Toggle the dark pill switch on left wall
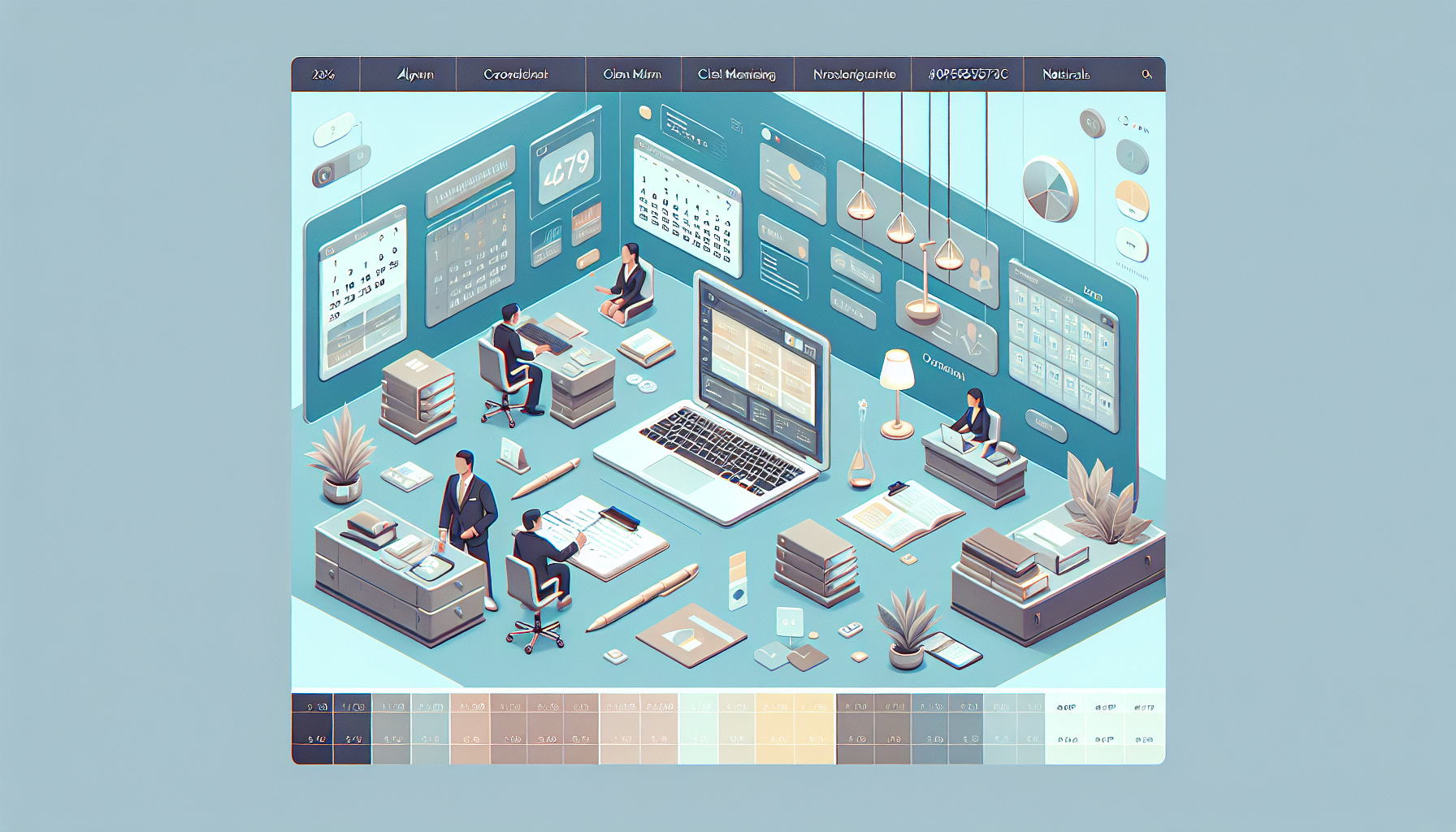The width and height of the screenshot is (1456, 832). click(340, 166)
